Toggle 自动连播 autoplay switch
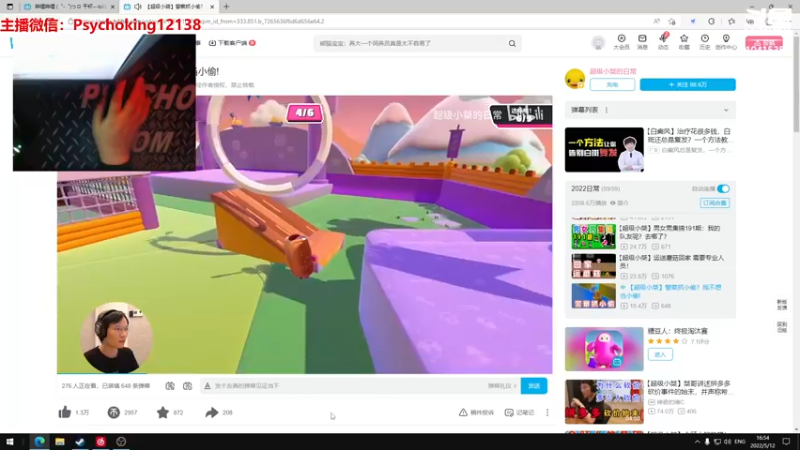Screen dimensions: 800x450 pos(723,189)
